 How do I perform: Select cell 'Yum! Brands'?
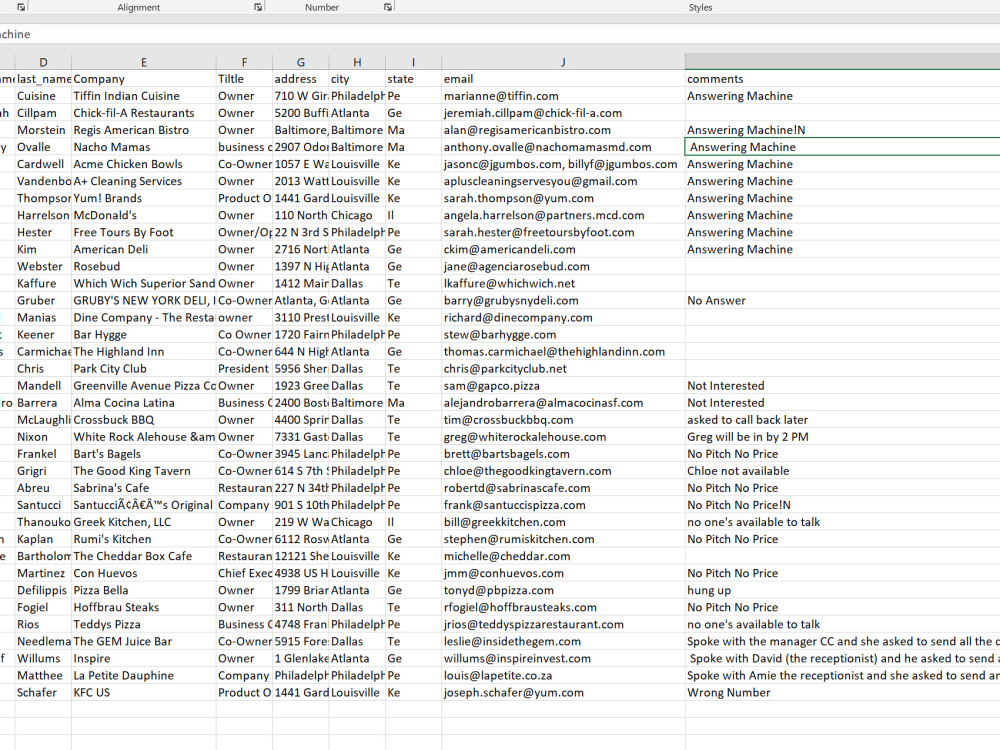tap(144, 198)
